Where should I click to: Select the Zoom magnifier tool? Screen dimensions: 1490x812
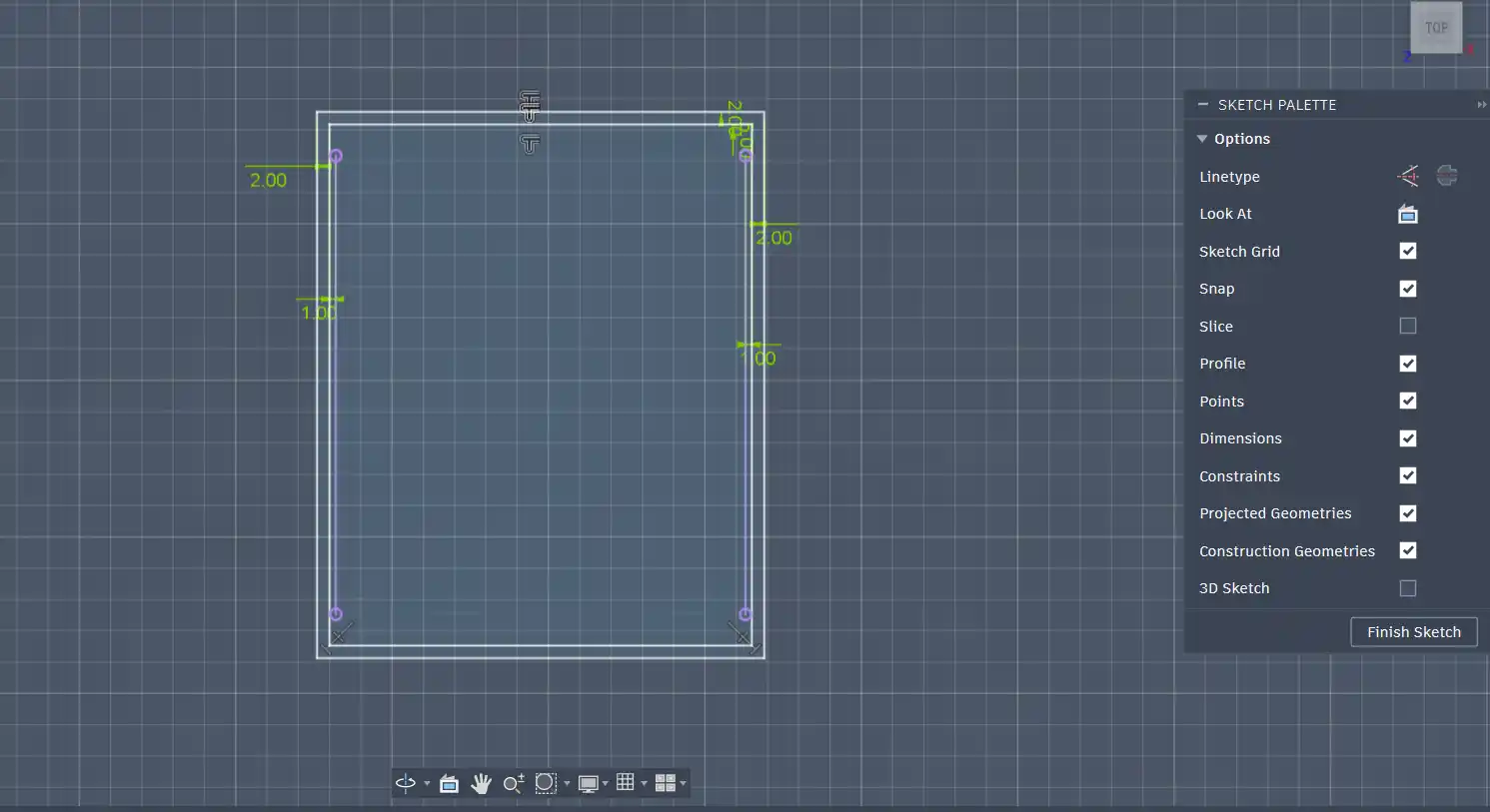pyautogui.click(x=514, y=783)
